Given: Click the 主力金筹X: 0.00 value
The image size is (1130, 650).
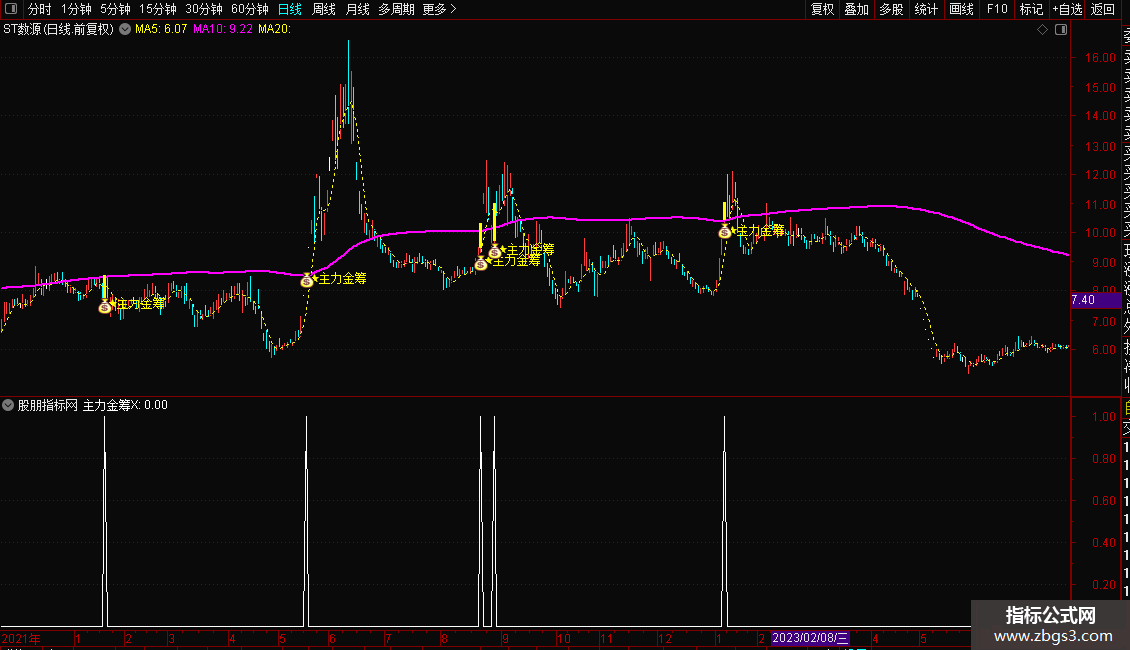Looking at the screenshot, I should pyautogui.click(x=125, y=405).
